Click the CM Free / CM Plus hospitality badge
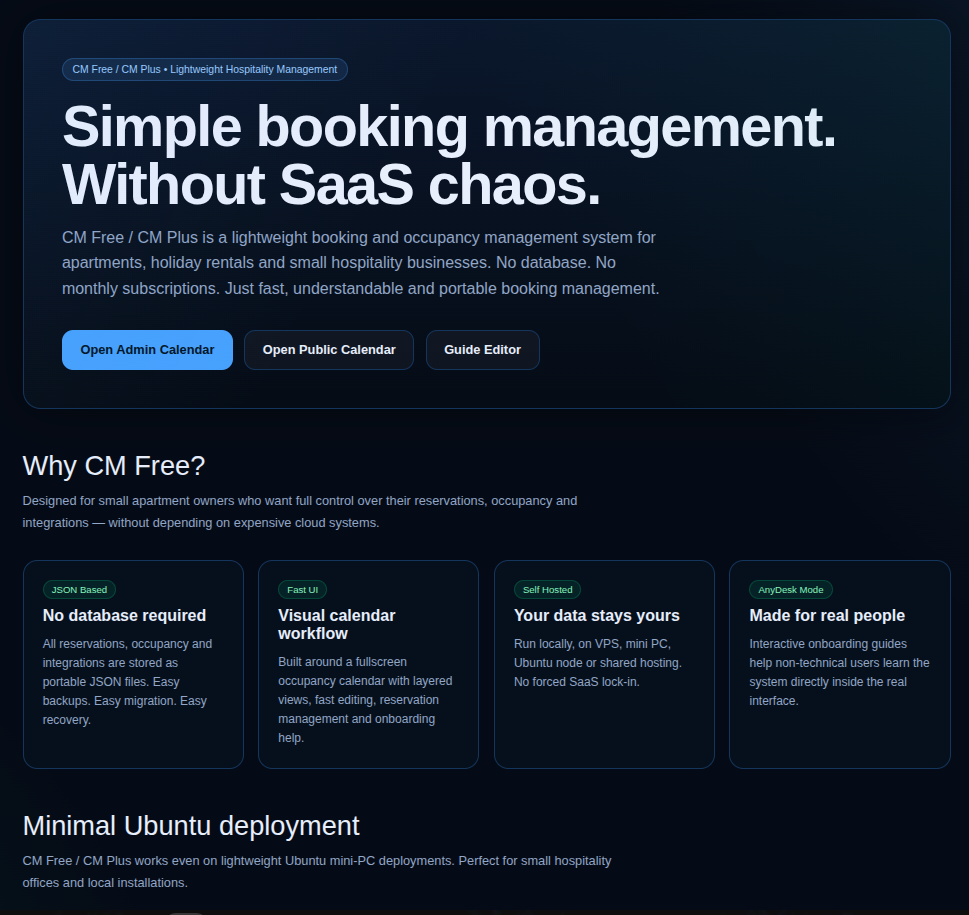This screenshot has width=969, height=915. (x=205, y=69)
